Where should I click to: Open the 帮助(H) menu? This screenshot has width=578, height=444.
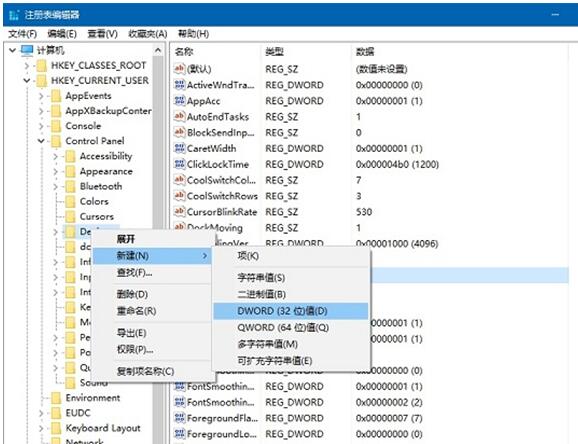coord(194,34)
